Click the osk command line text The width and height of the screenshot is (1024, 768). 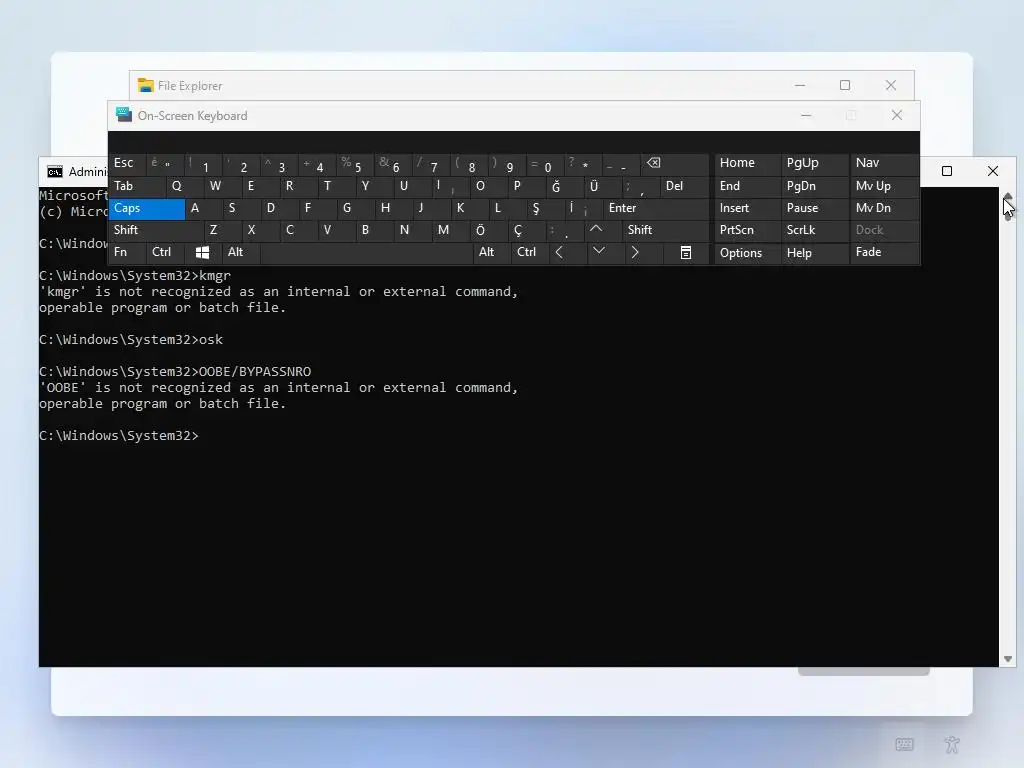[211, 340]
